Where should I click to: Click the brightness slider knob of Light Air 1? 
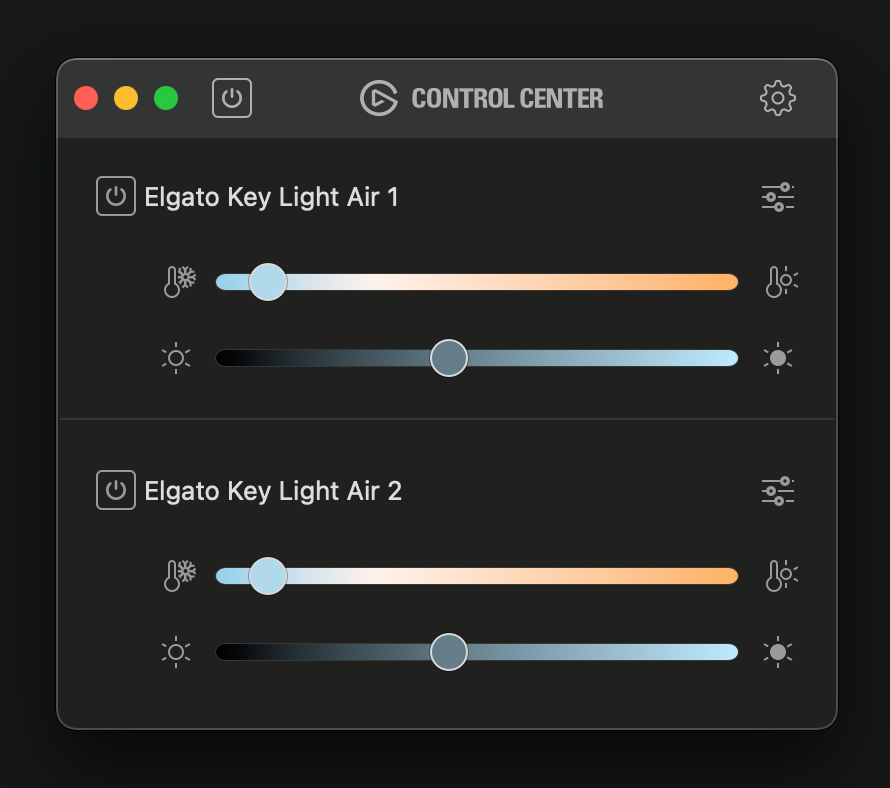(x=449, y=358)
